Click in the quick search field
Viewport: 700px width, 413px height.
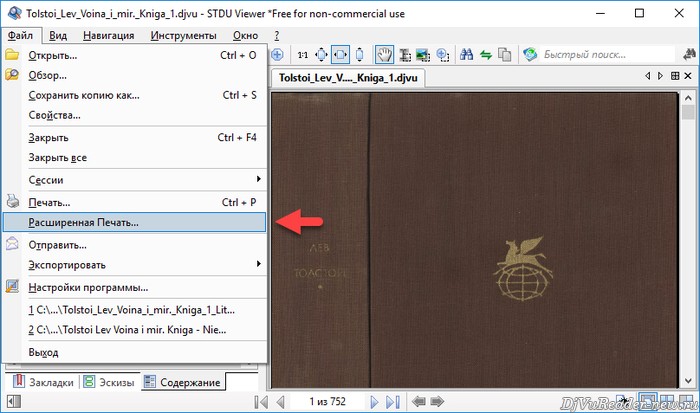pos(607,55)
